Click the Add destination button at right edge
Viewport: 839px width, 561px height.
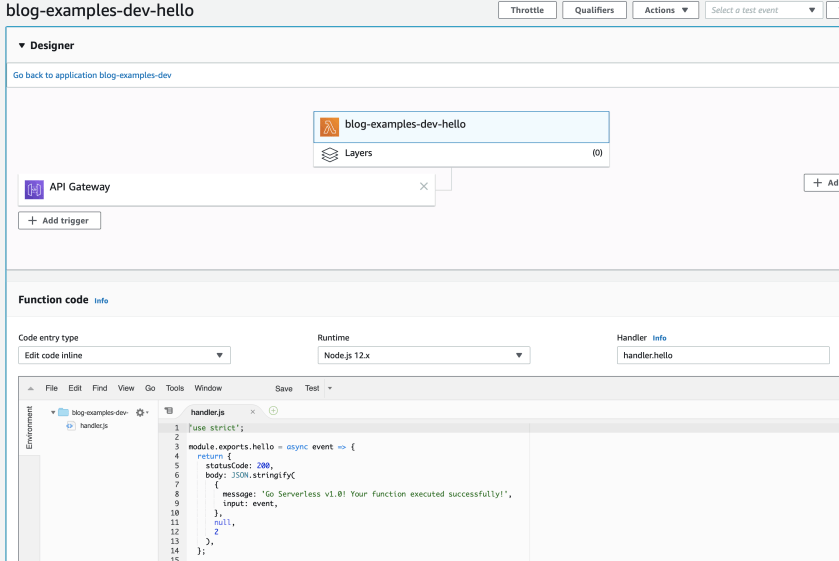(822, 183)
